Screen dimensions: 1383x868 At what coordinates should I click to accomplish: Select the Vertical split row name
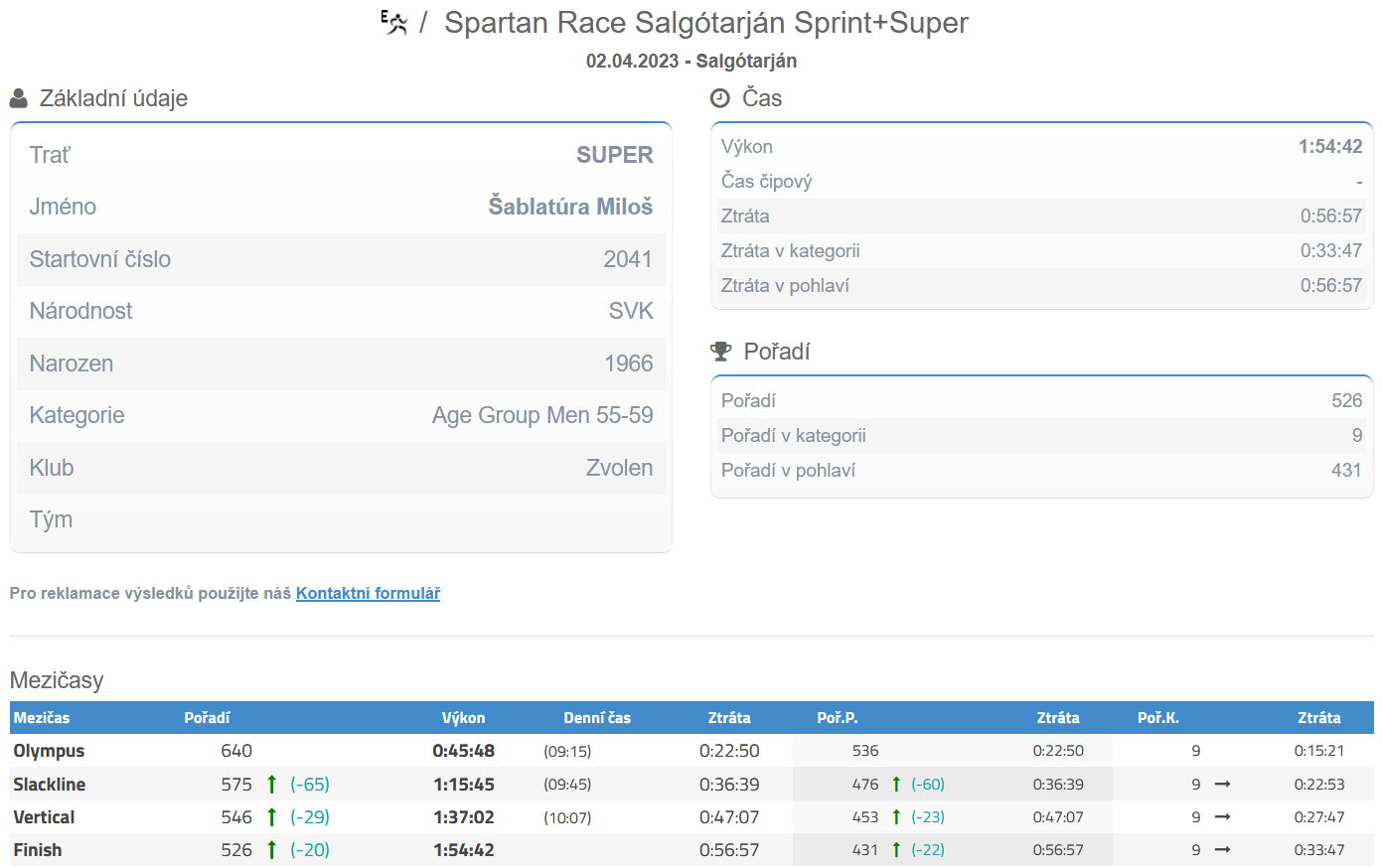tap(44, 816)
